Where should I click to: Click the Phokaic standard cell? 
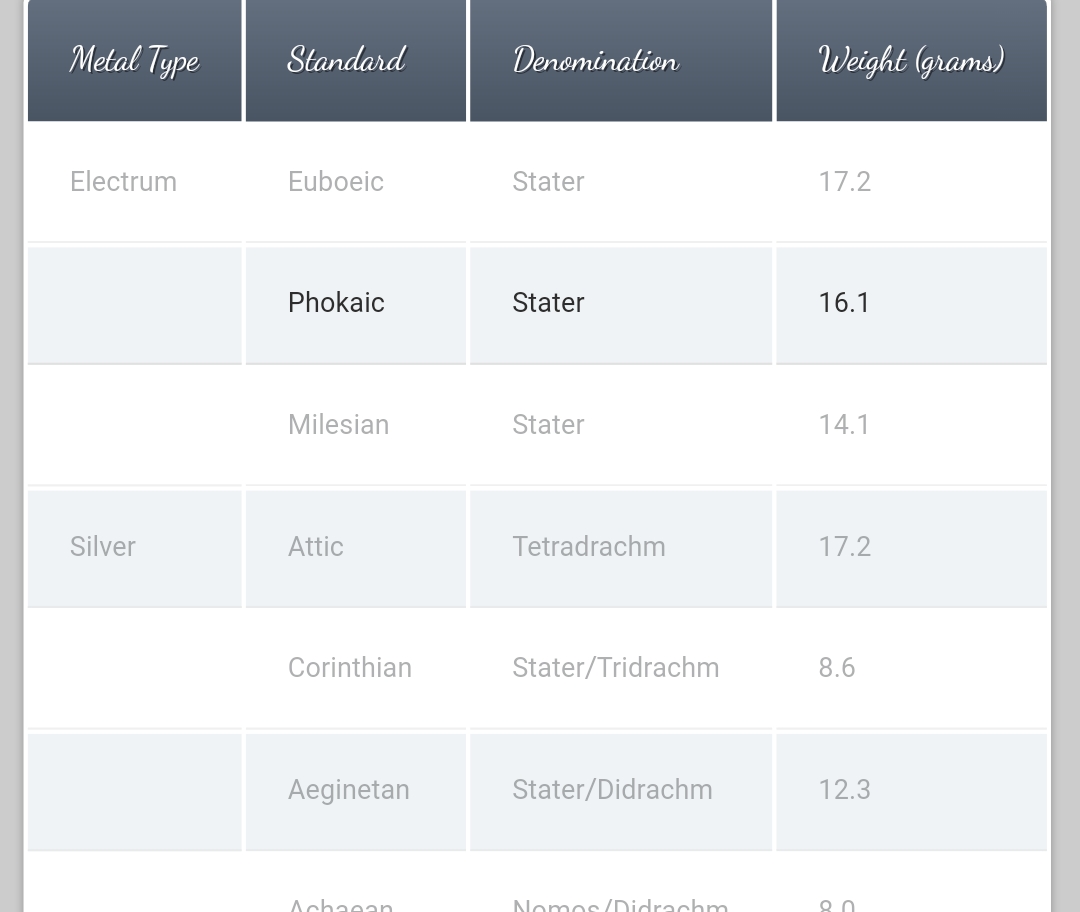coord(356,304)
